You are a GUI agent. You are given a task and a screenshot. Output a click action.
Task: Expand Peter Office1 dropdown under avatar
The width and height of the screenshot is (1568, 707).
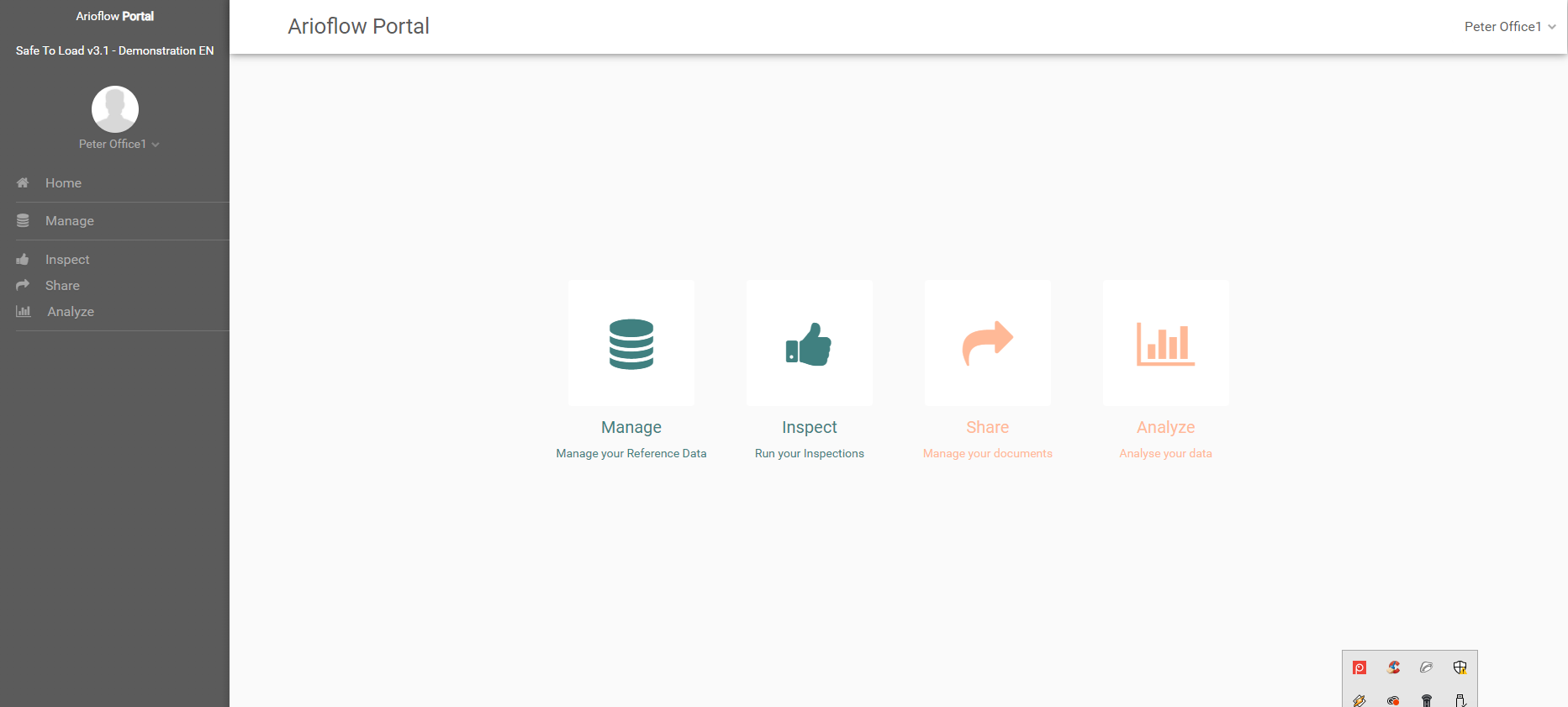click(119, 144)
